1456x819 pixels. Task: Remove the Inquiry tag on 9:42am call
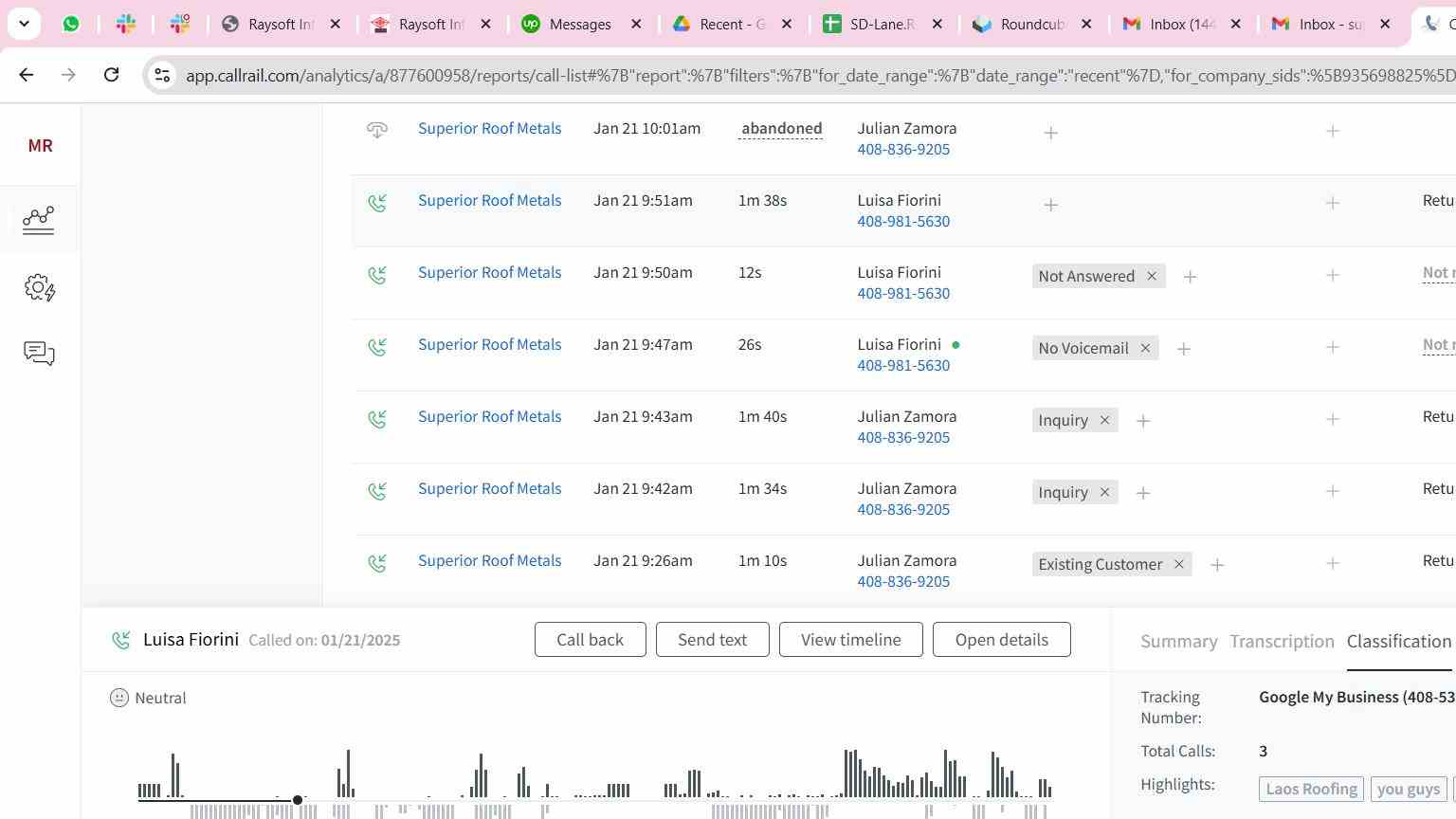click(1104, 492)
